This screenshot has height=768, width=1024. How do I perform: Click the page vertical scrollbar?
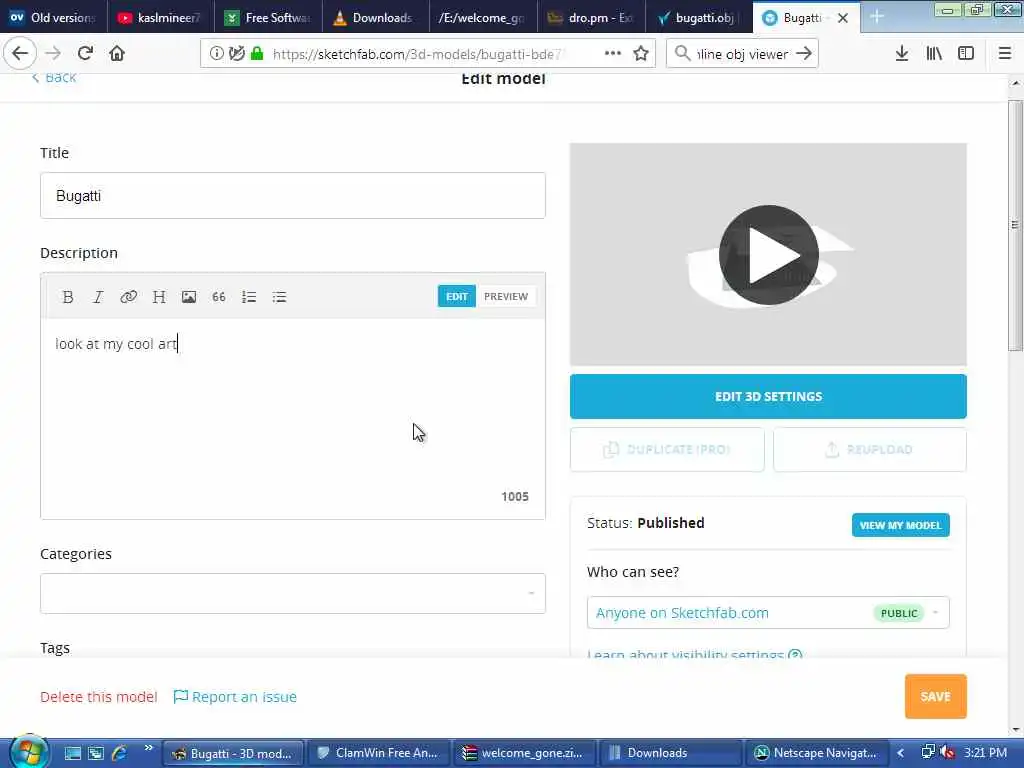(x=1015, y=225)
